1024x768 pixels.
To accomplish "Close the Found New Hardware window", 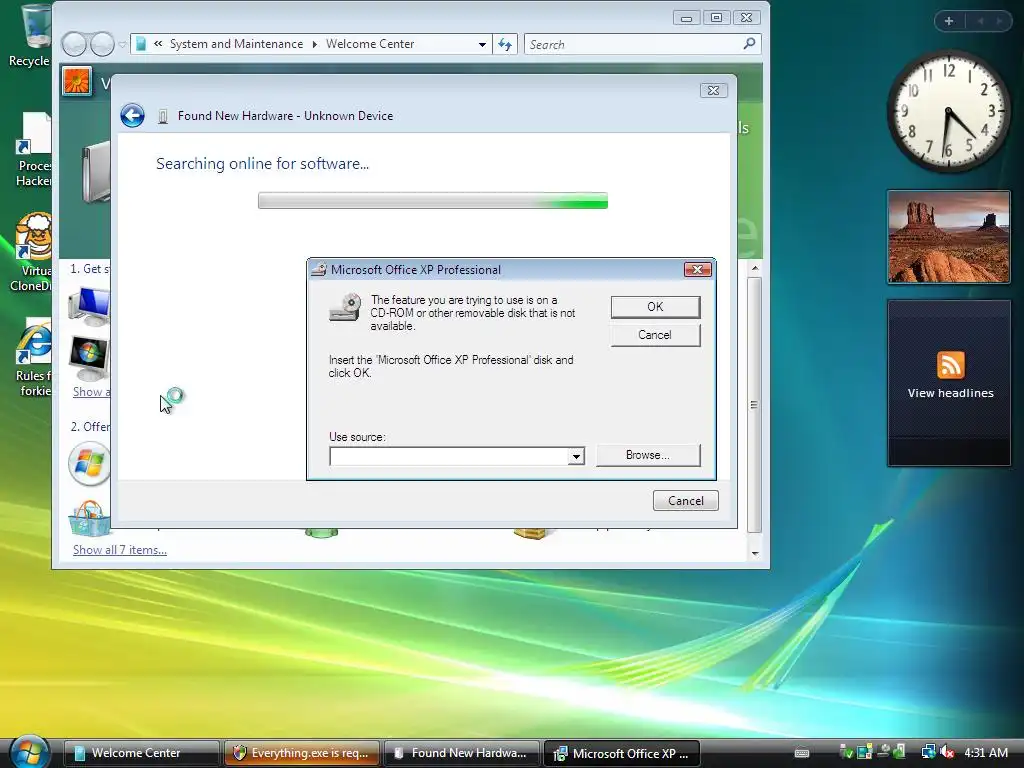I will 713,91.
